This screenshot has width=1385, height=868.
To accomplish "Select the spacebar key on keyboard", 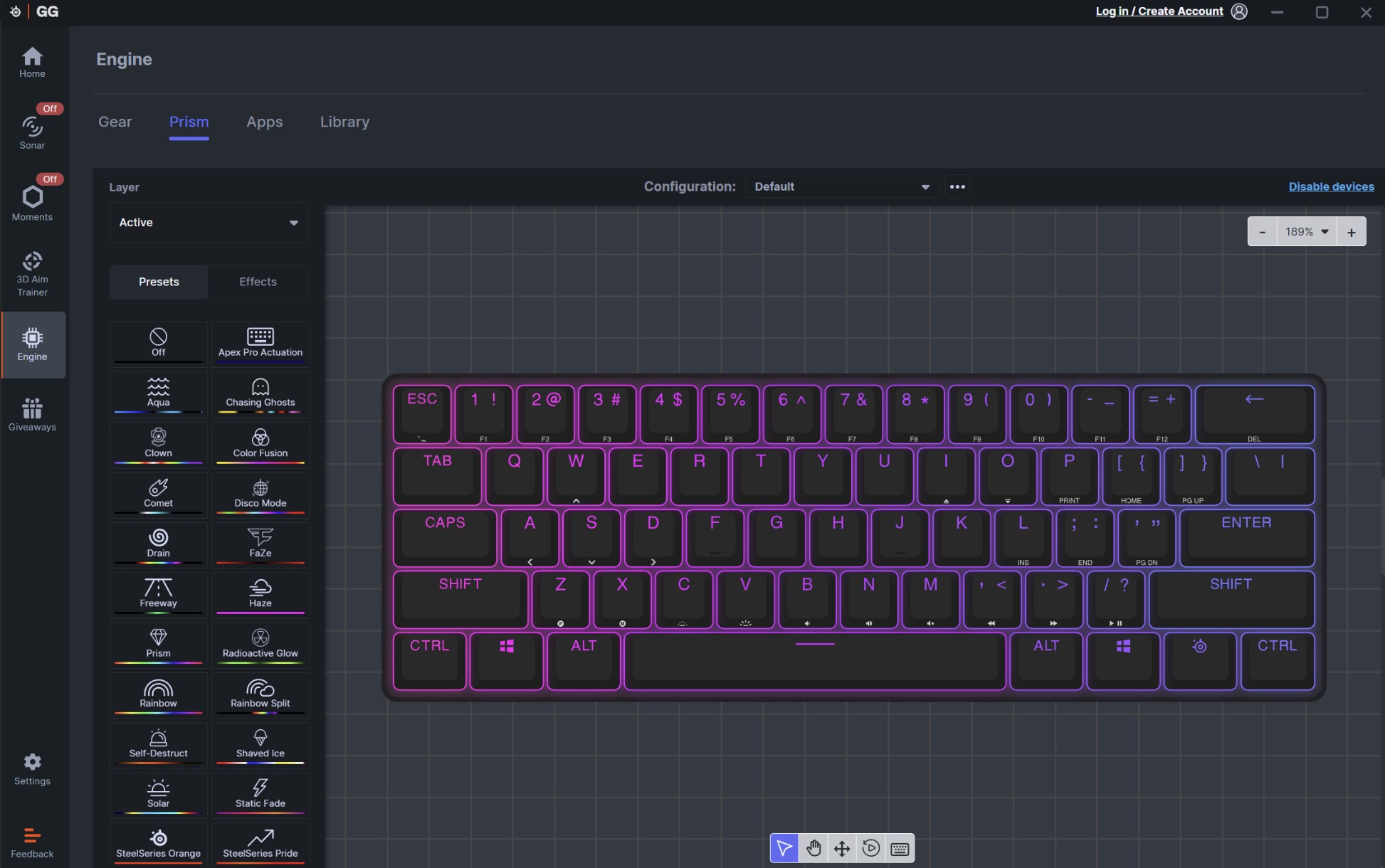I will pyautogui.click(x=815, y=661).
